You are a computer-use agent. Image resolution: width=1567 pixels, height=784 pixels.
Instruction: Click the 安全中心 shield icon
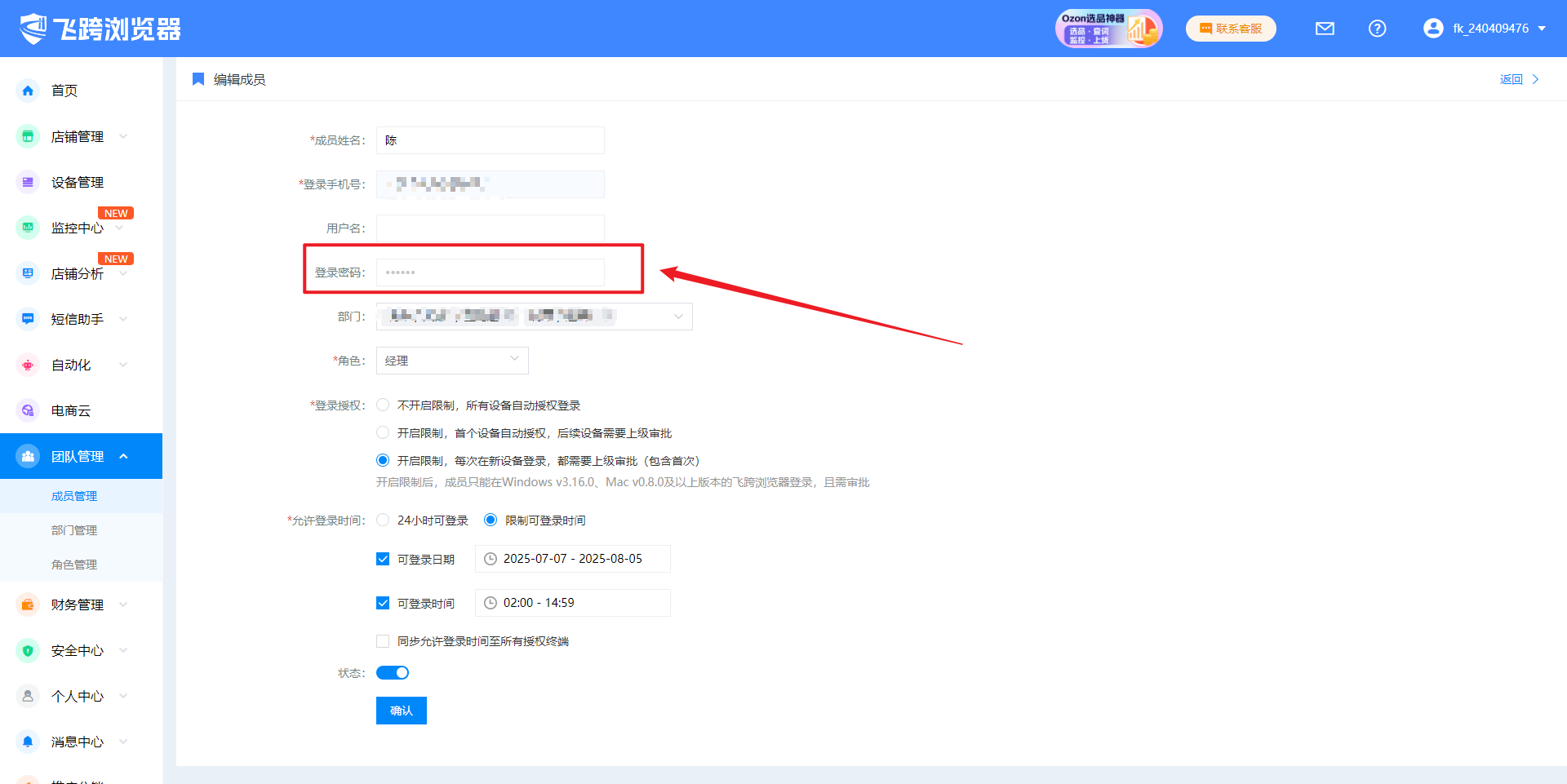pyautogui.click(x=28, y=650)
